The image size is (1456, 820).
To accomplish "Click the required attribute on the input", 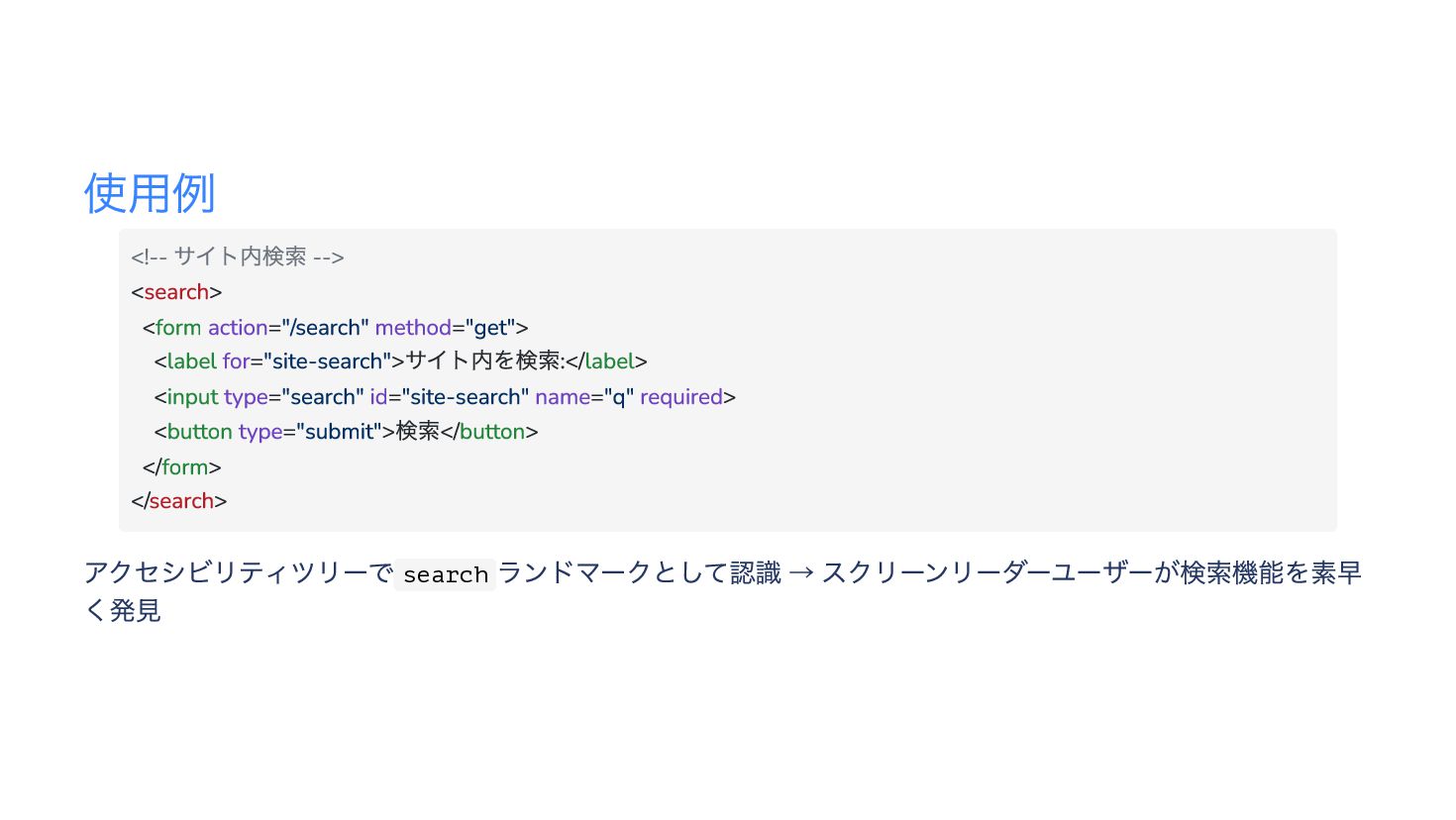I will pyautogui.click(x=681, y=397).
